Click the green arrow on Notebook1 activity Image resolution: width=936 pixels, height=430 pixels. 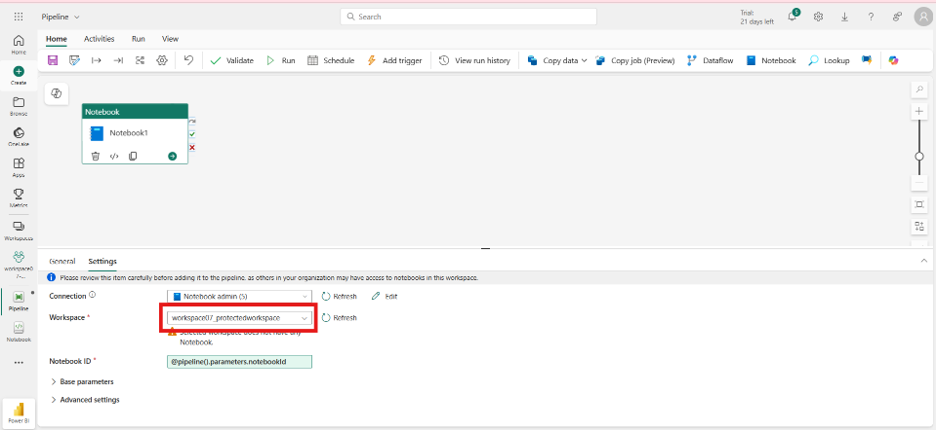(x=172, y=156)
